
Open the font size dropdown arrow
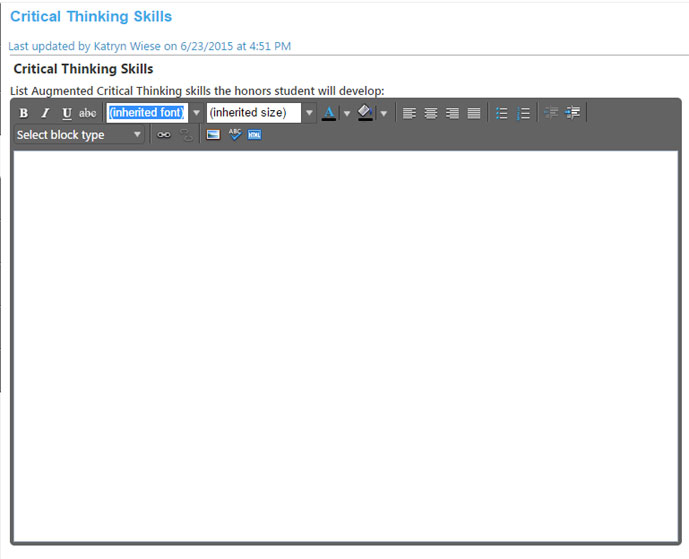tap(309, 113)
